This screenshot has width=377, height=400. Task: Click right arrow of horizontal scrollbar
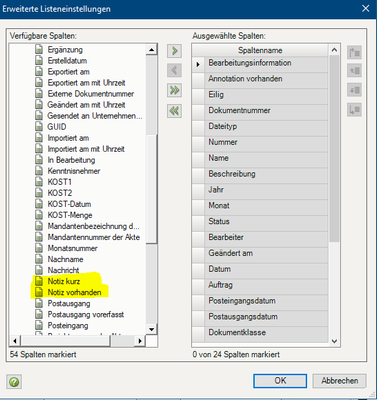[x=140, y=341]
